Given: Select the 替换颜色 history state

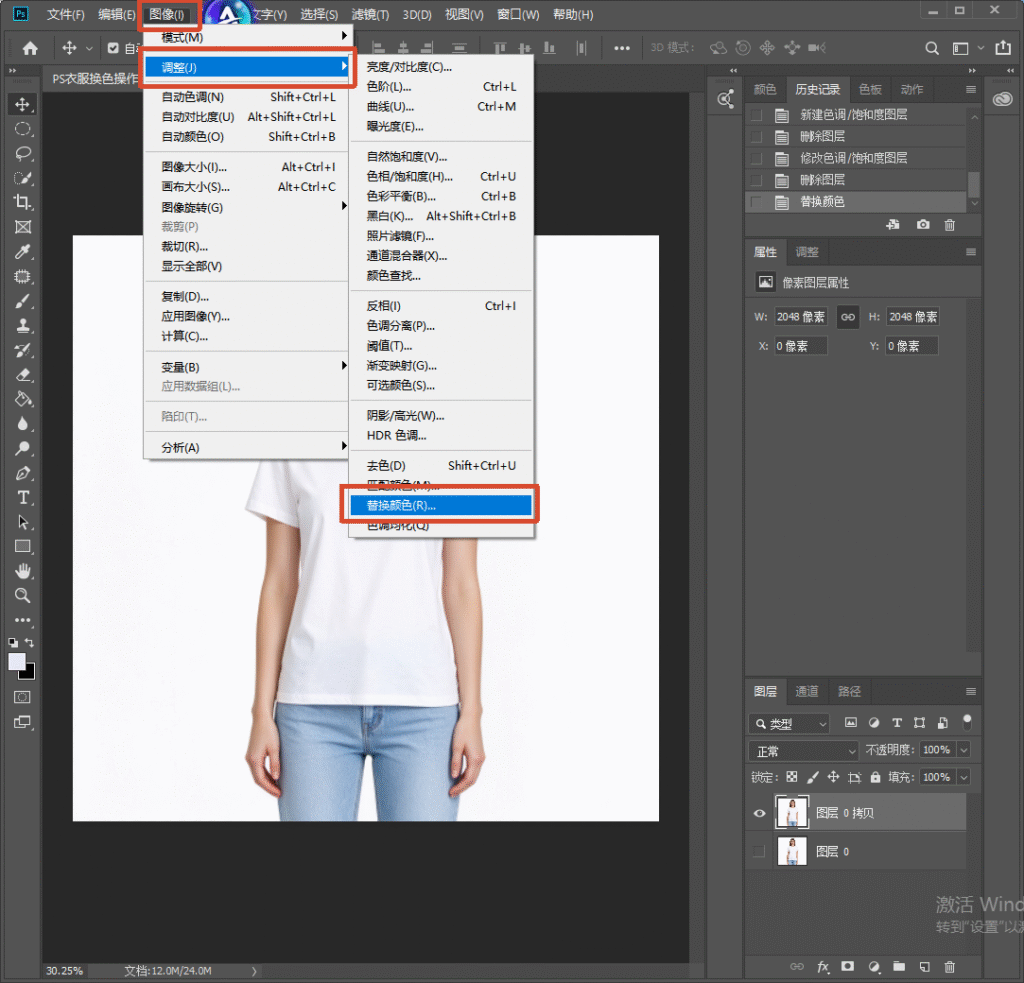Looking at the screenshot, I should click(x=856, y=202).
